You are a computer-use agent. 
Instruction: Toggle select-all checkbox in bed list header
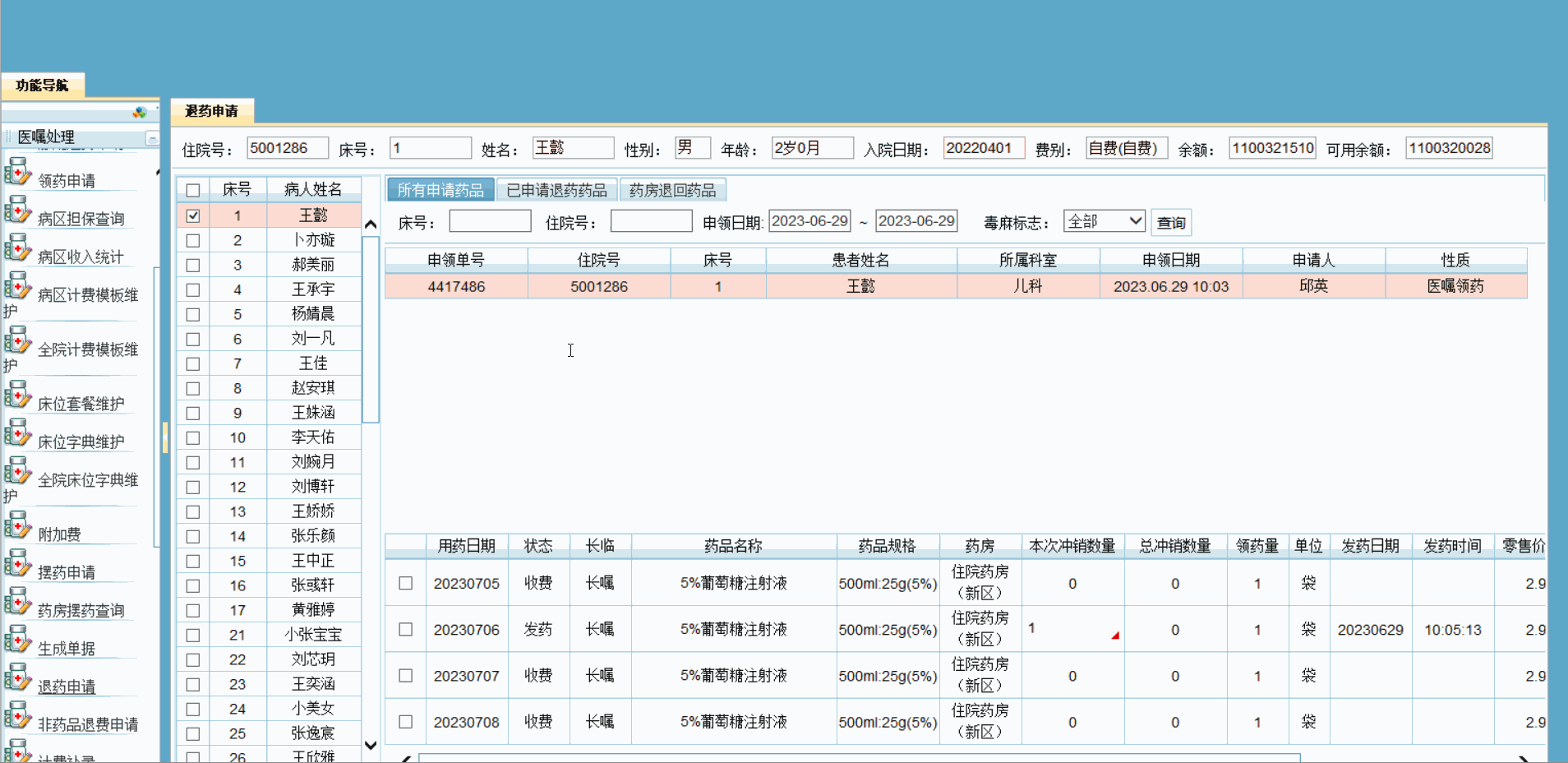tap(193, 190)
